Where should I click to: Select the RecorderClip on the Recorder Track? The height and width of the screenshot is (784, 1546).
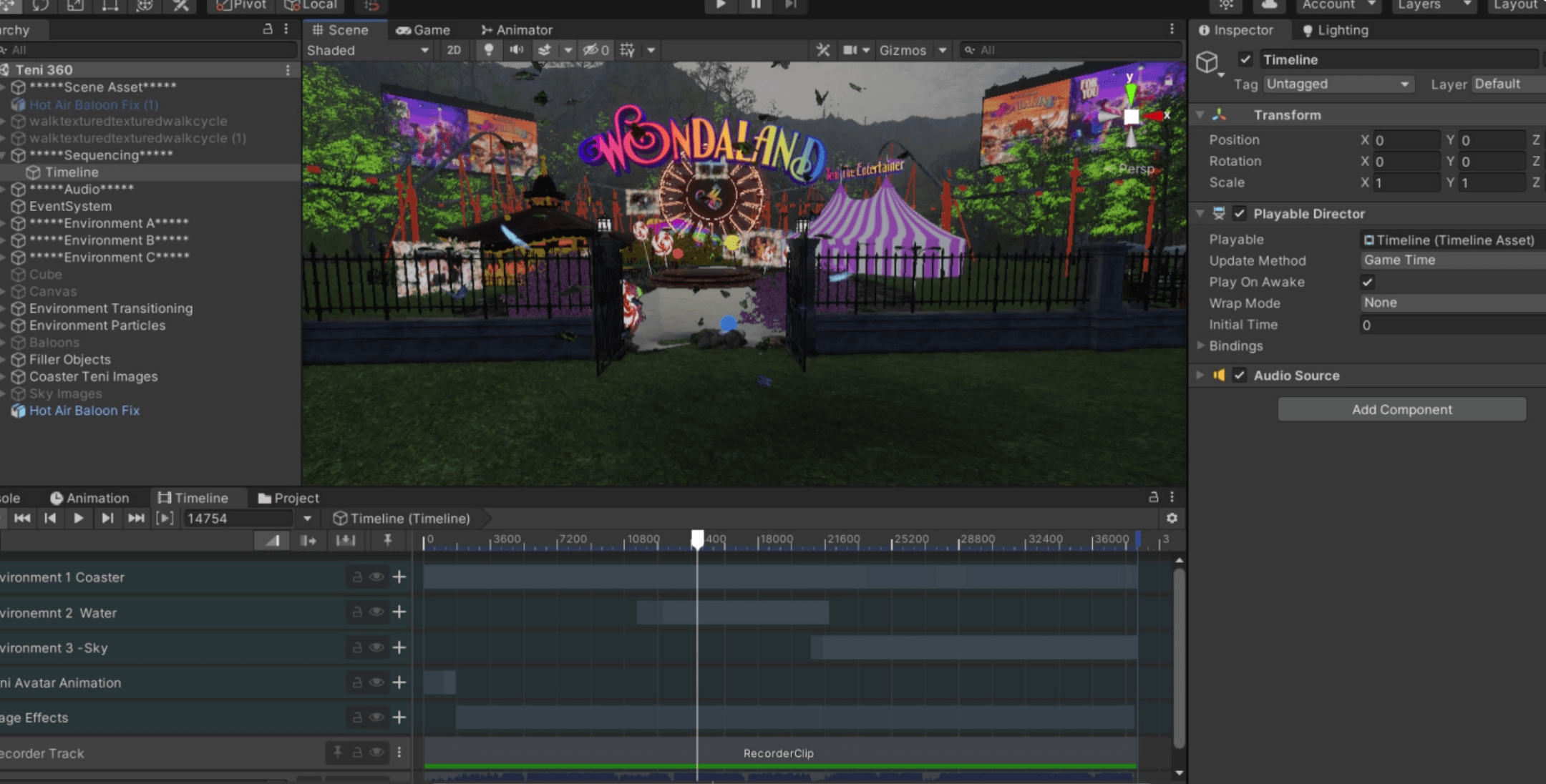click(777, 753)
